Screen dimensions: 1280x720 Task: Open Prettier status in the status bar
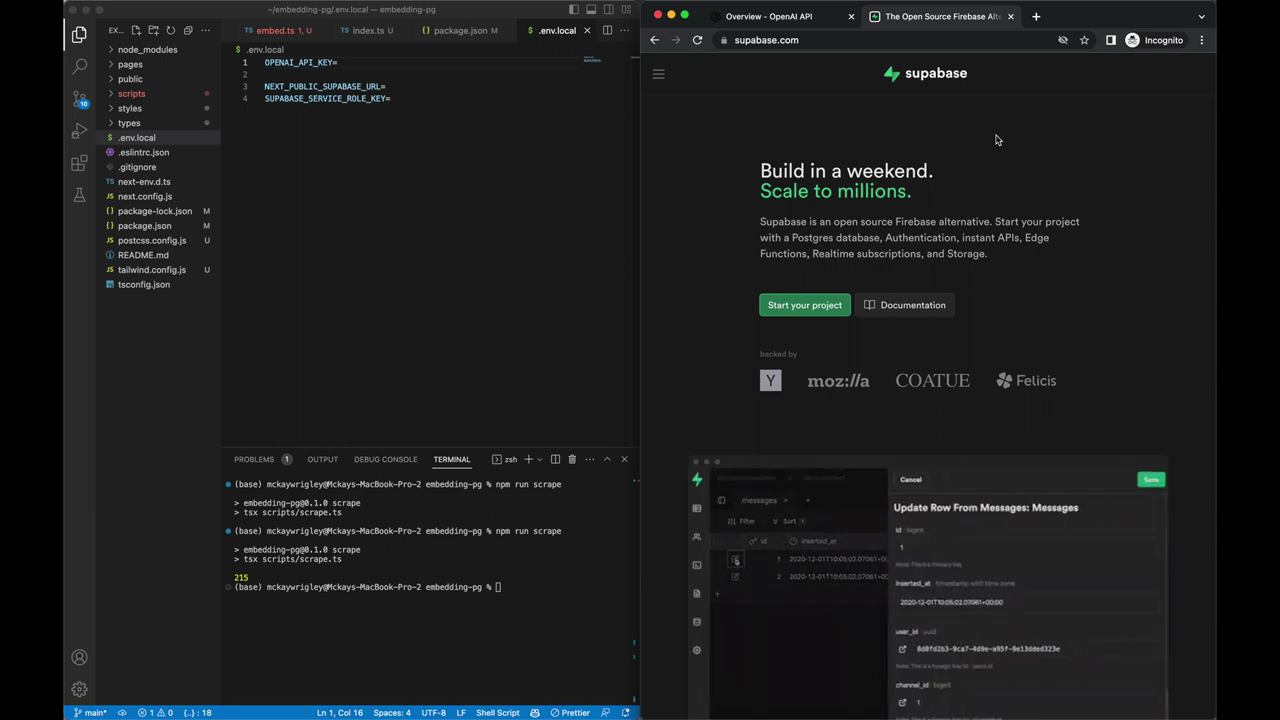coord(570,713)
